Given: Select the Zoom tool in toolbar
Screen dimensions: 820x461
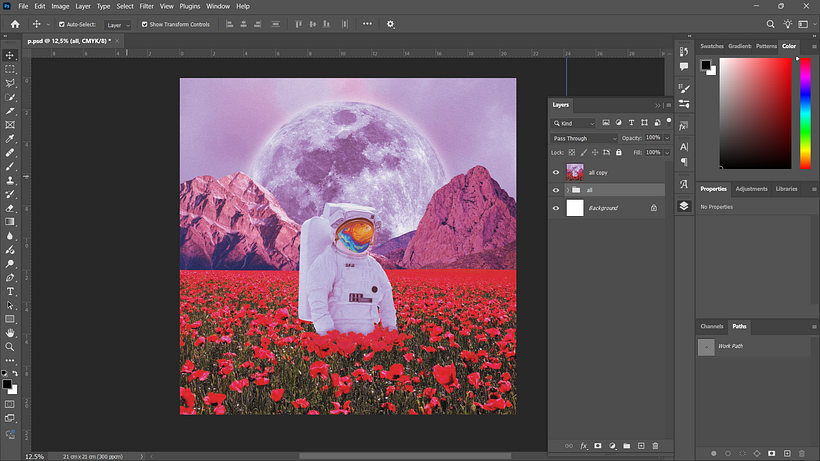Looking at the screenshot, I should (x=10, y=347).
